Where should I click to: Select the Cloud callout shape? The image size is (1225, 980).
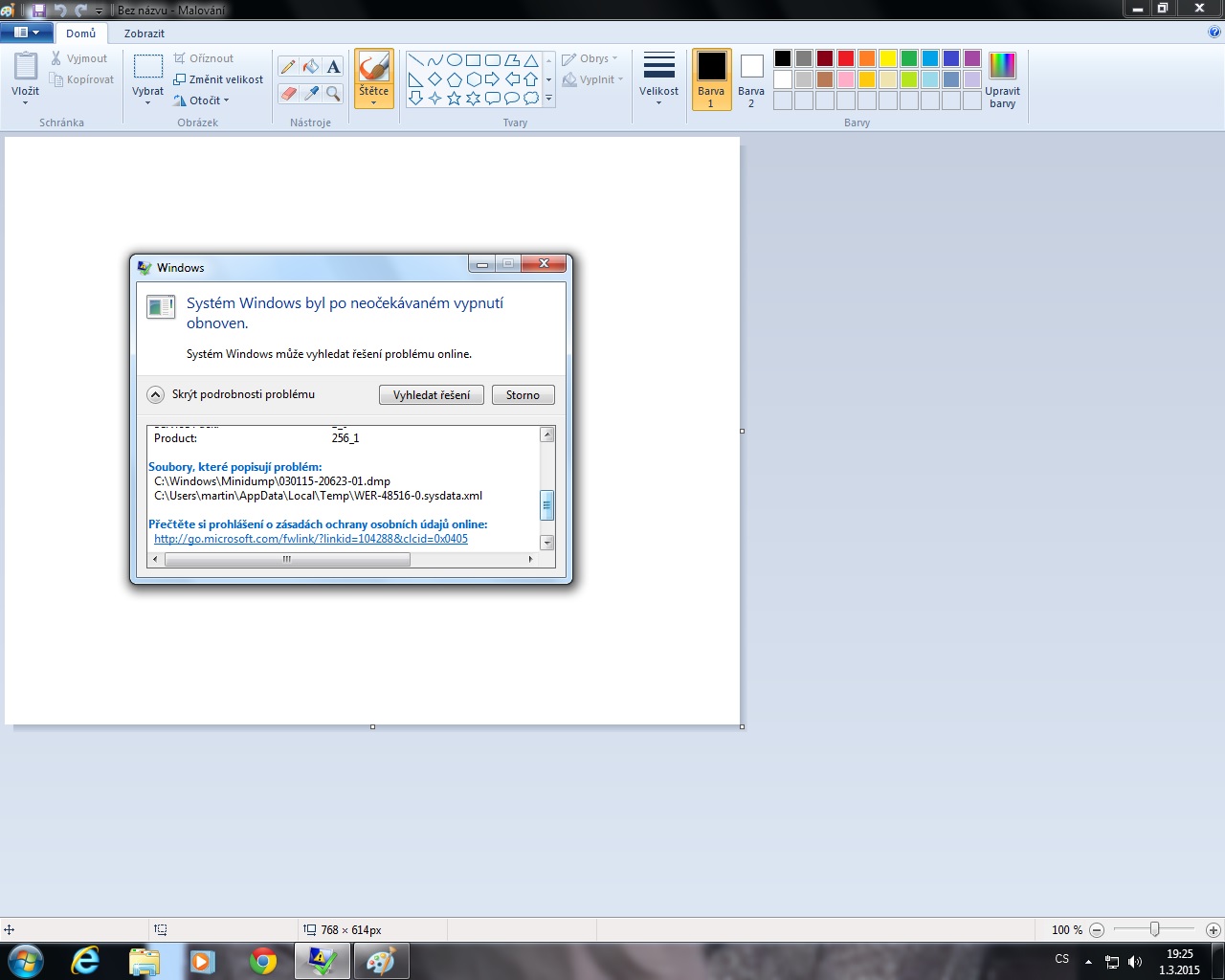tap(531, 99)
